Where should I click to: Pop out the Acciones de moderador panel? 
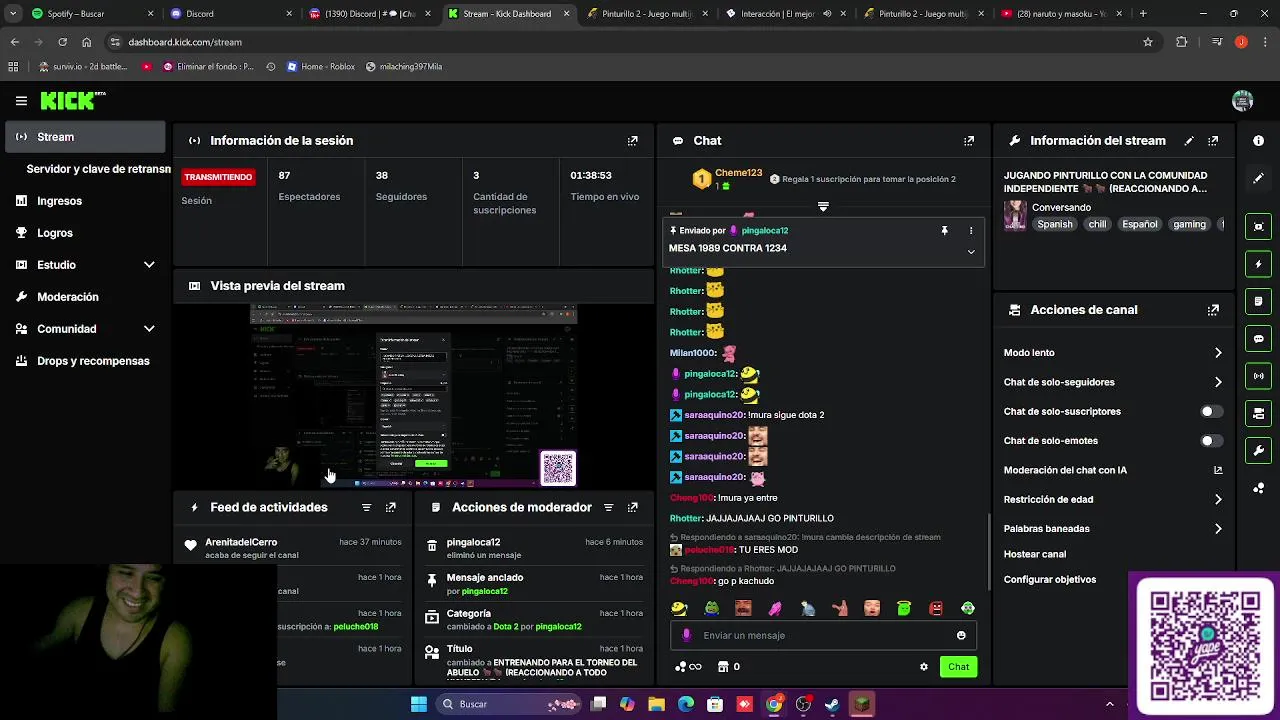pos(632,508)
